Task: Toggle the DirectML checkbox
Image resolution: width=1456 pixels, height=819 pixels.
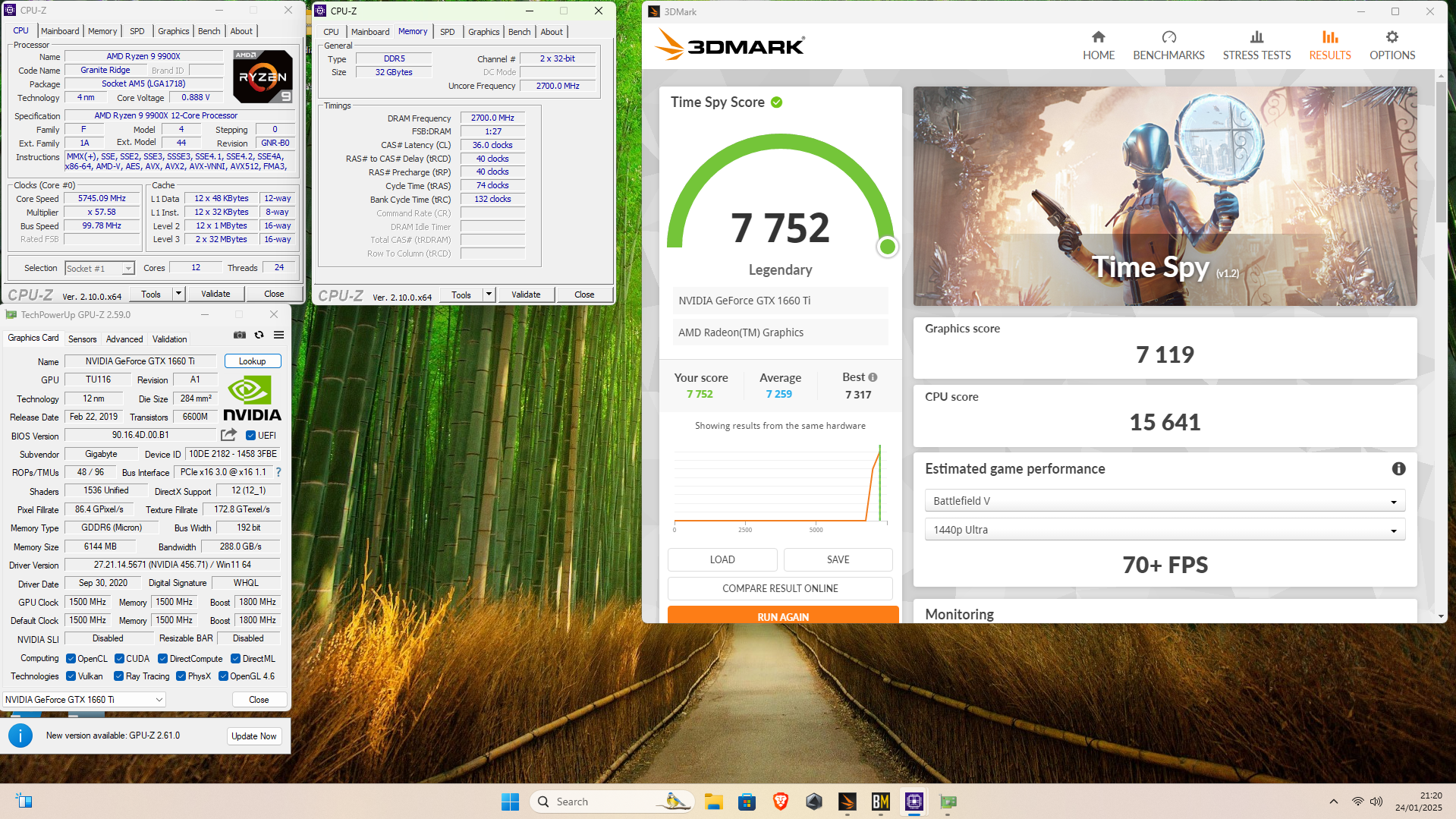Action: click(235, 659)
